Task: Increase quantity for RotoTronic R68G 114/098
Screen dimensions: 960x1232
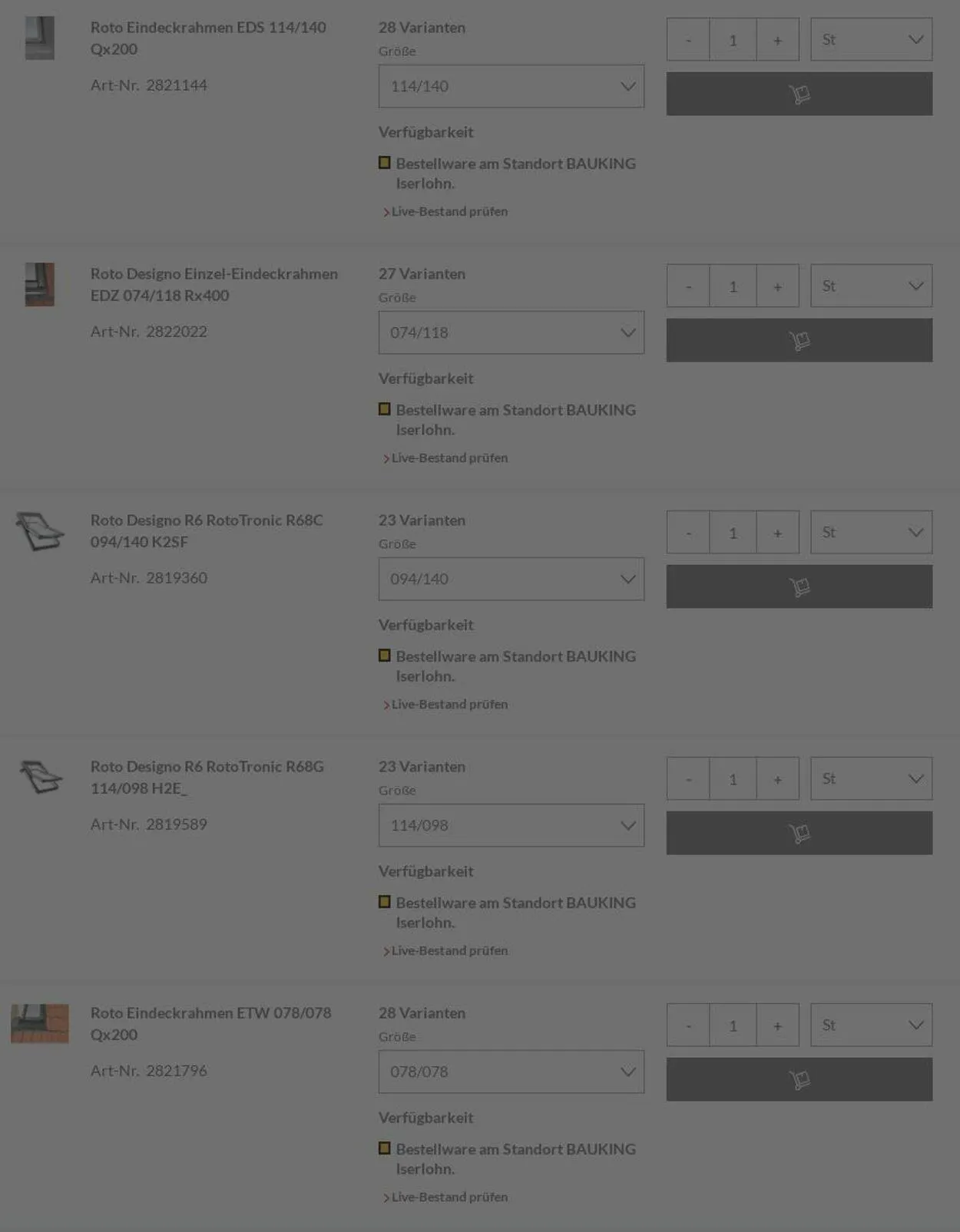Action: click(x=777, y=779)
